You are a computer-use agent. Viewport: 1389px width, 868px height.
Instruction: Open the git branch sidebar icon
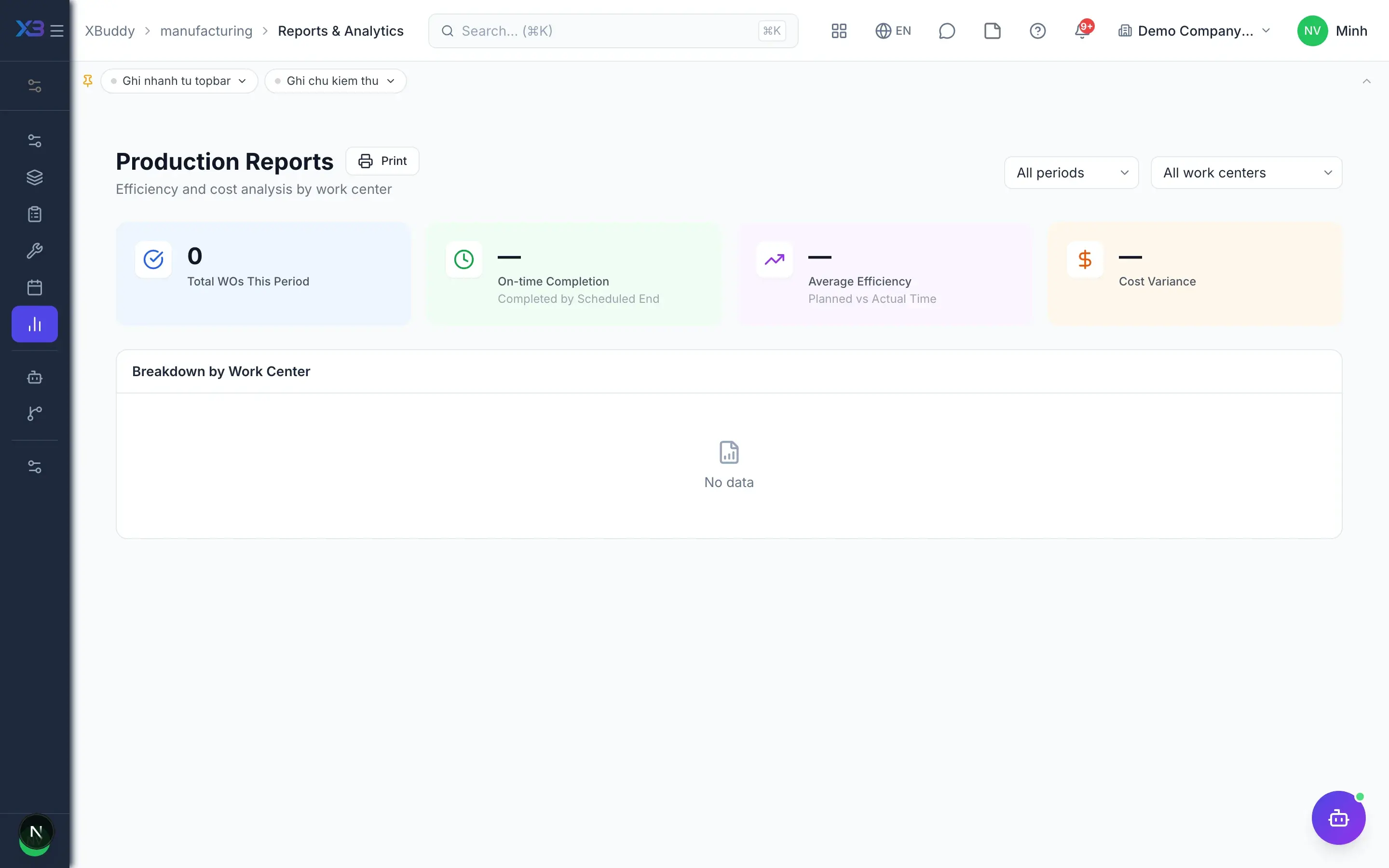[x=34, y=413]
